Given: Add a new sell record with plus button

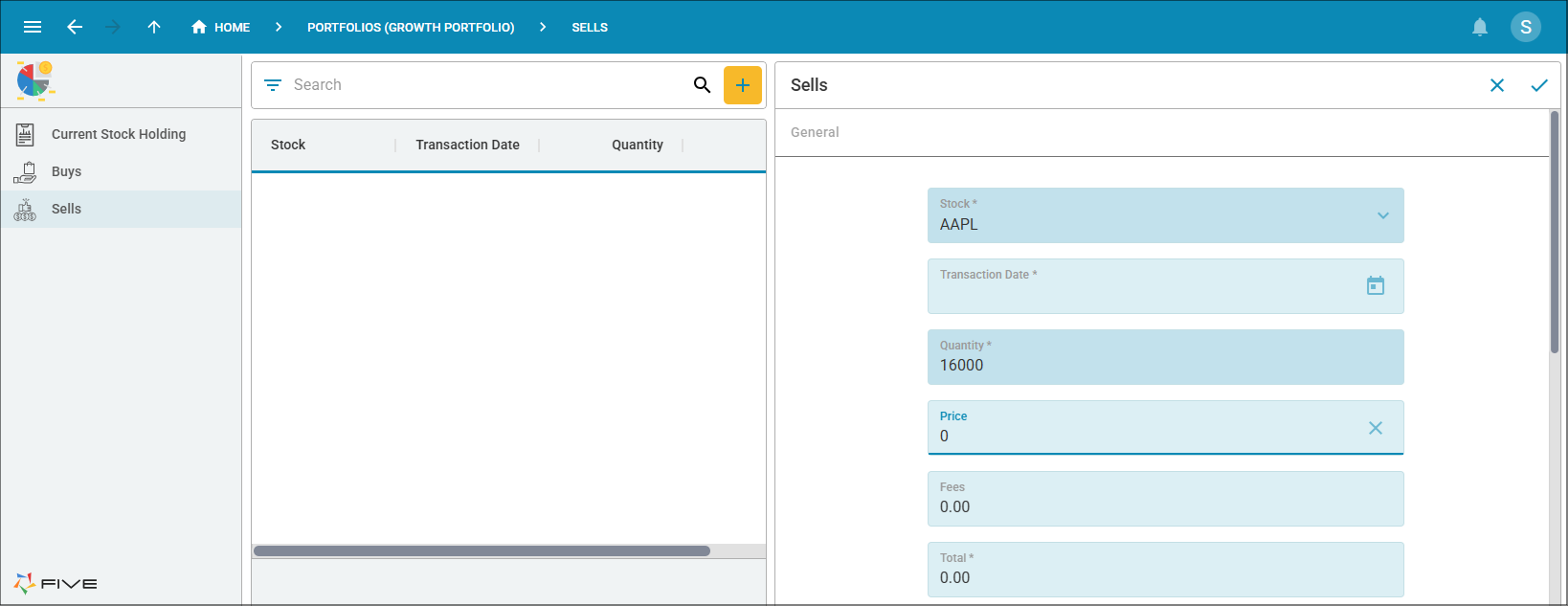Looking at the screenshot, I should (x=742, y=85).
